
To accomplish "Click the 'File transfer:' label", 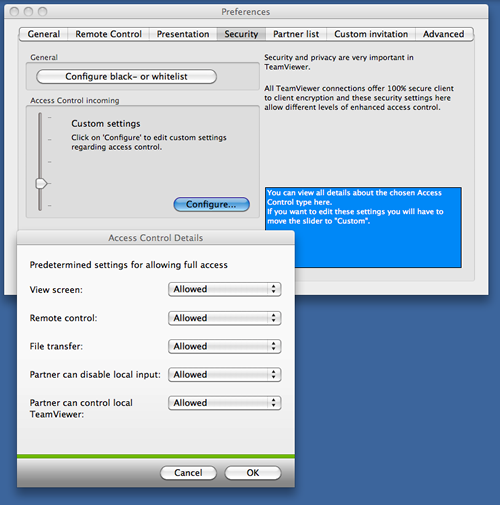I will 56,346.
